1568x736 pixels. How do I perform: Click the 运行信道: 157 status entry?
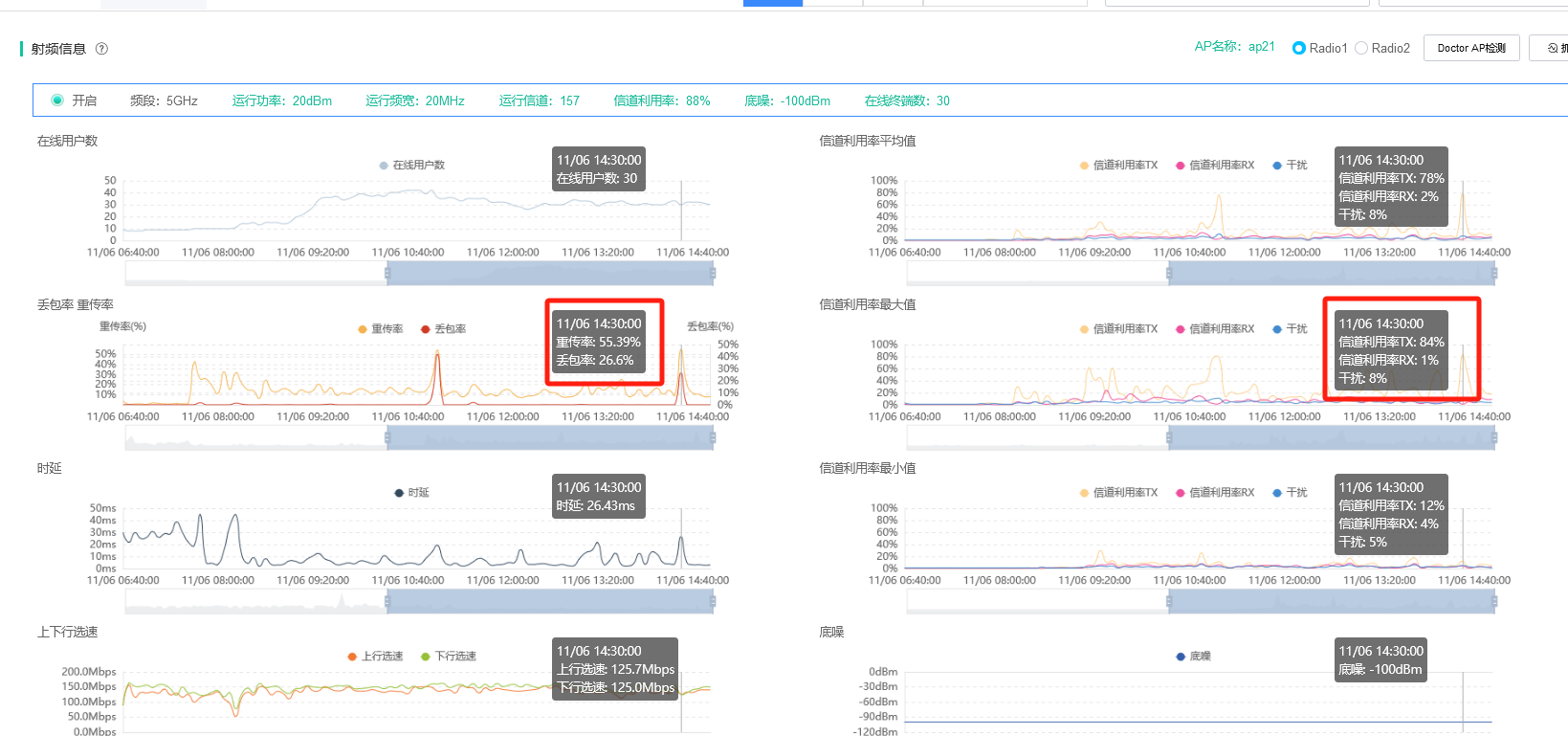coord(540,100)
